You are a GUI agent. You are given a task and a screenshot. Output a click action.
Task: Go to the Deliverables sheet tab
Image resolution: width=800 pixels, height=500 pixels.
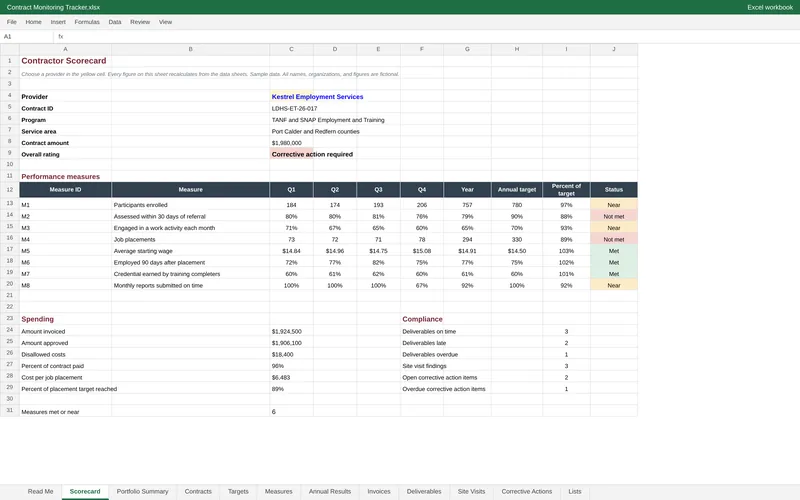tap(424, 491)
